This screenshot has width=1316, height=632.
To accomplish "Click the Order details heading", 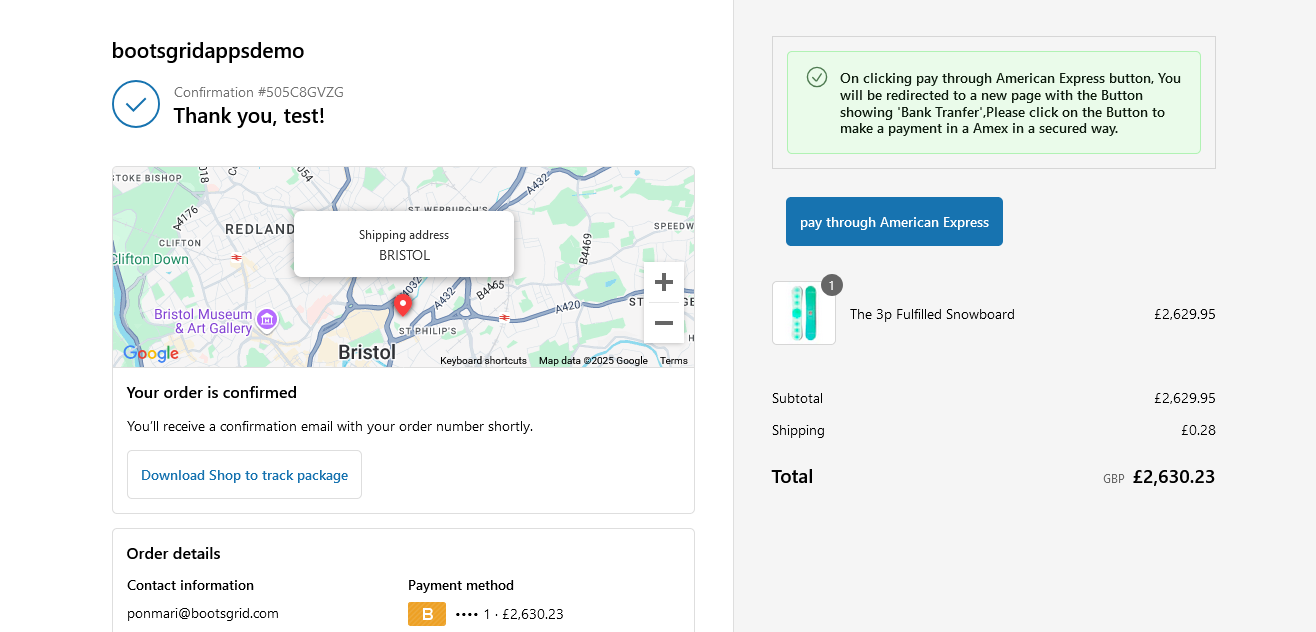I will click(174, 553).
